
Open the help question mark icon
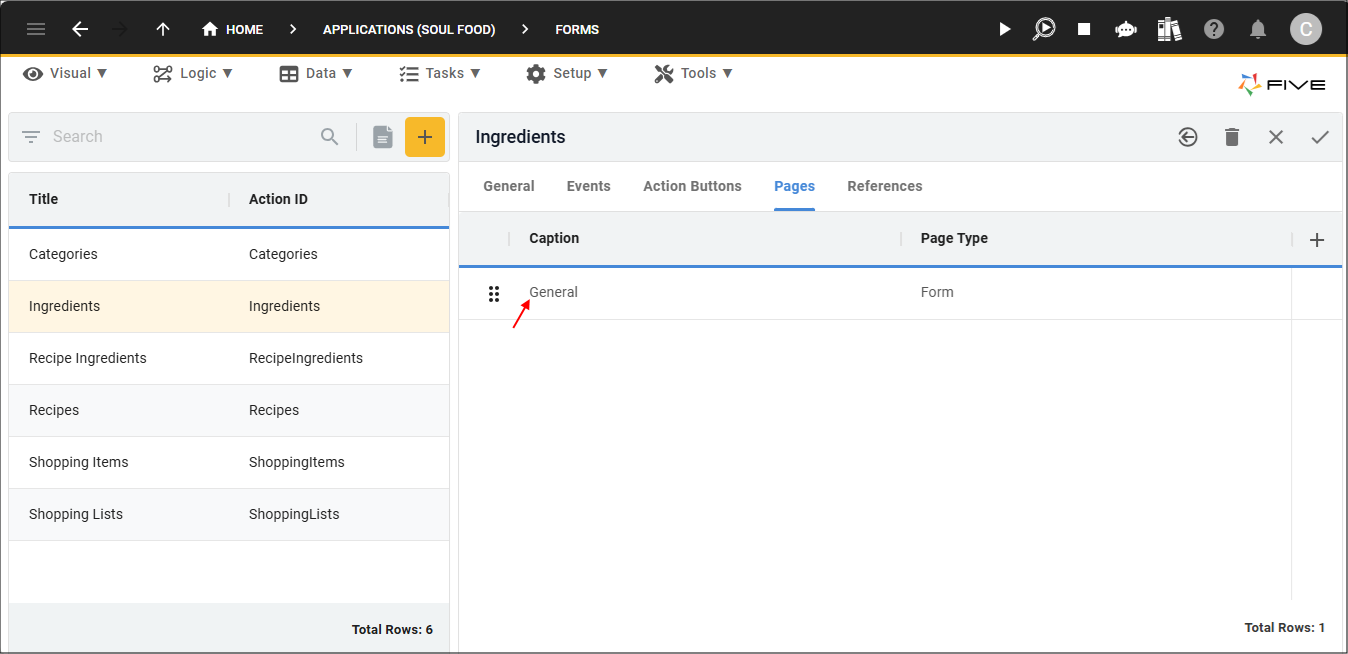1214,29
